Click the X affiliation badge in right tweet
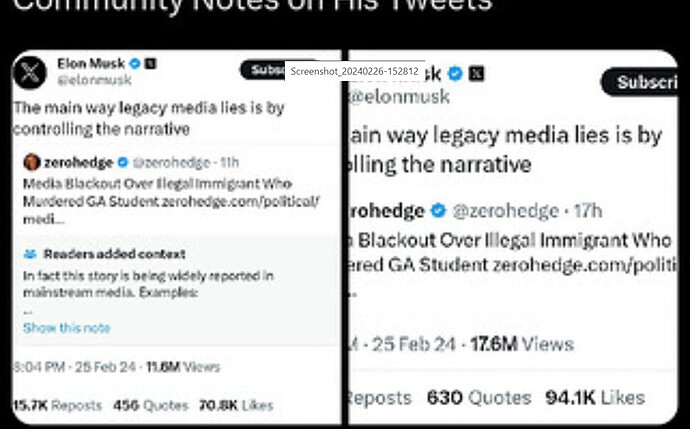This screenshot has width=690, height=429. point(477,72)
